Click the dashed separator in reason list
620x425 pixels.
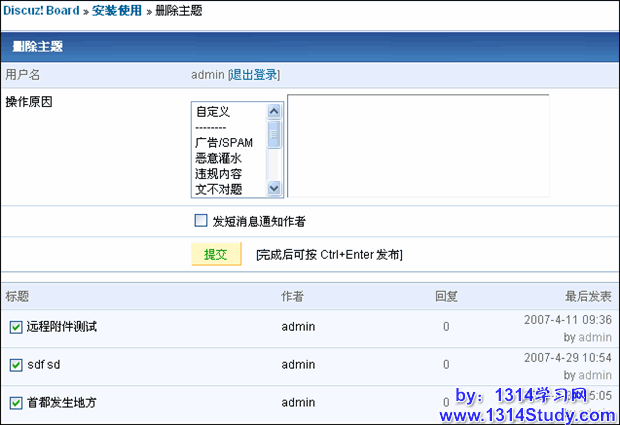point(211,127)
